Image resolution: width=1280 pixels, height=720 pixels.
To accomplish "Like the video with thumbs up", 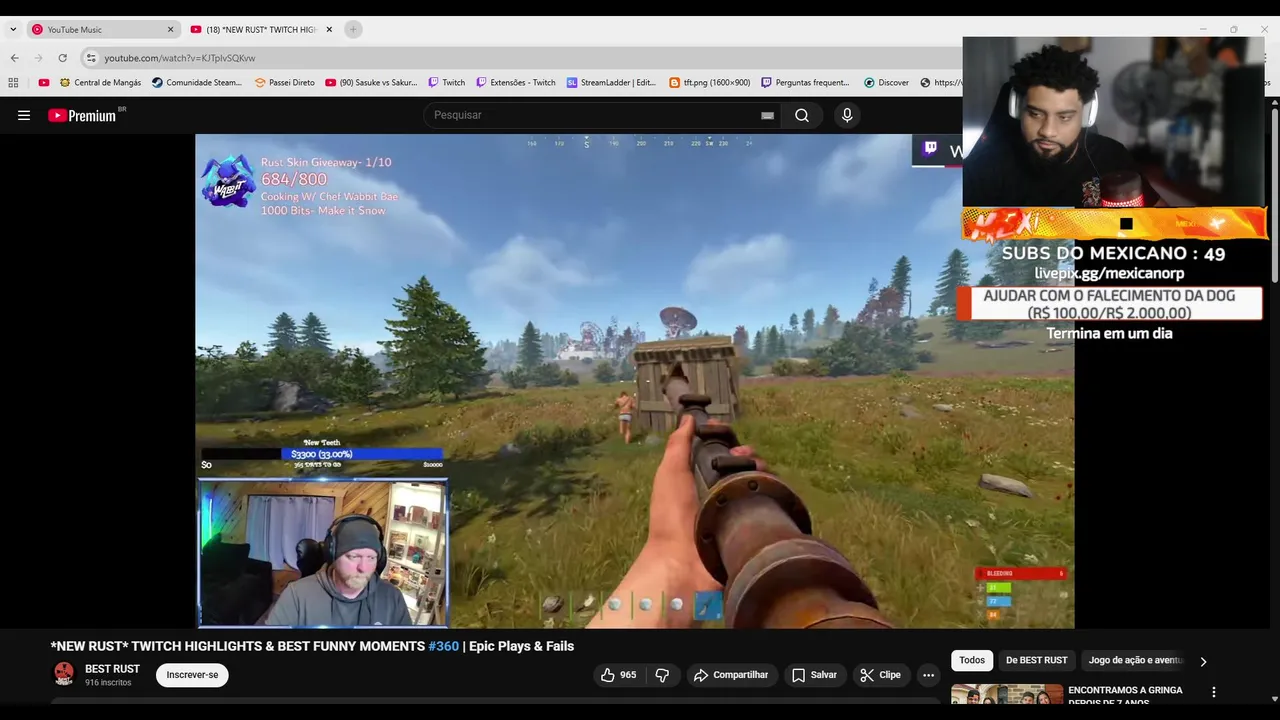I will (x=618, y=675).
